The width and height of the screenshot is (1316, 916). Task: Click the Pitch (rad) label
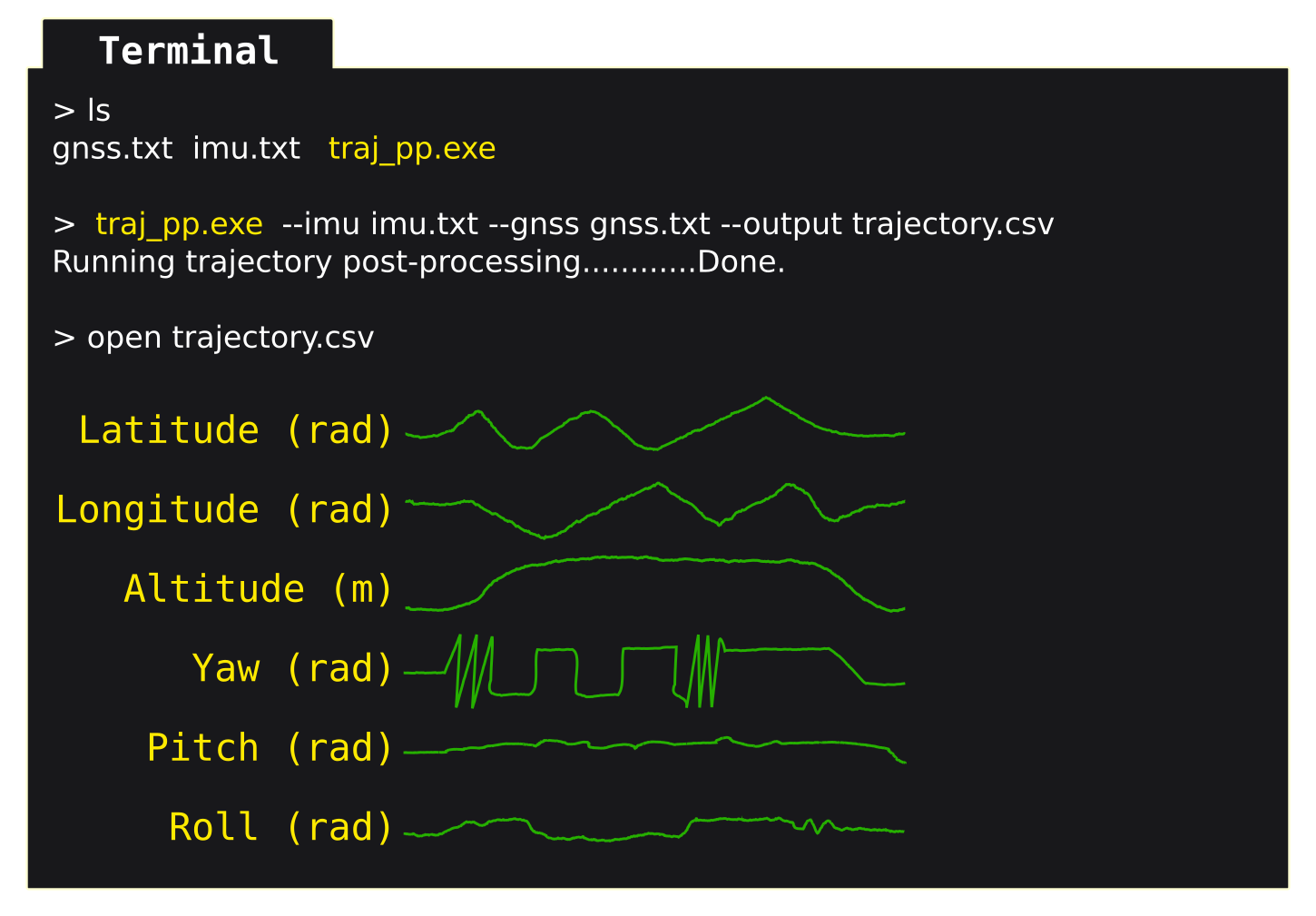(x=270, y=747)
